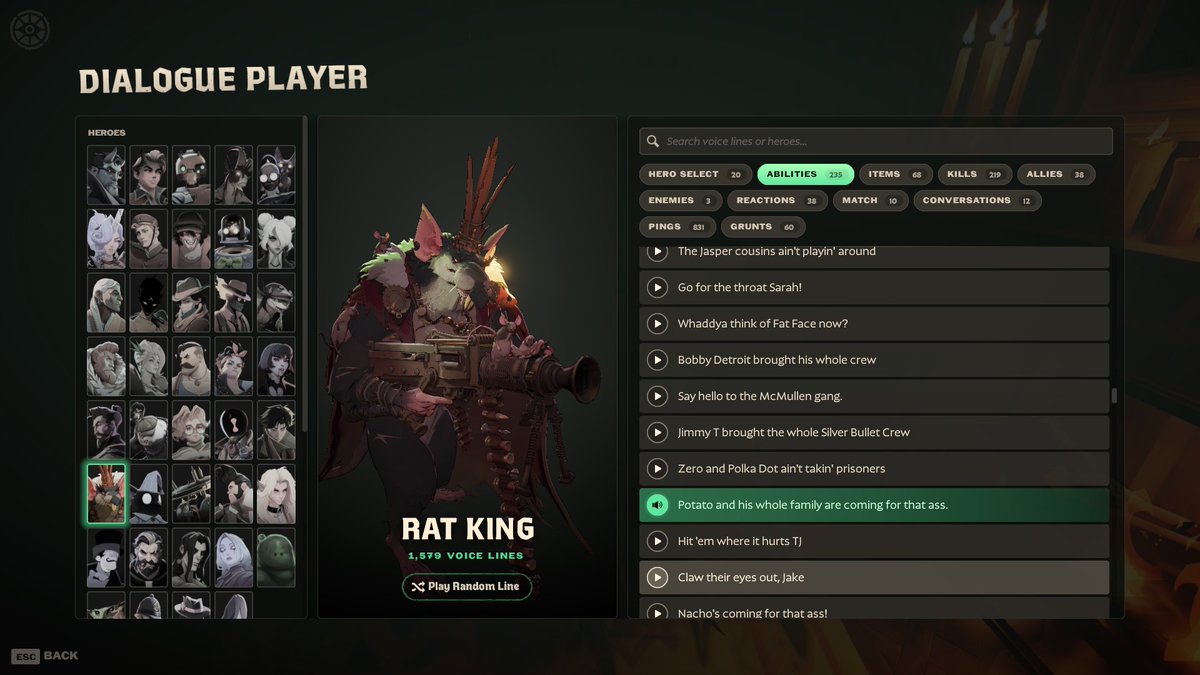View the Conversations tab

click(x=977, y=201)
